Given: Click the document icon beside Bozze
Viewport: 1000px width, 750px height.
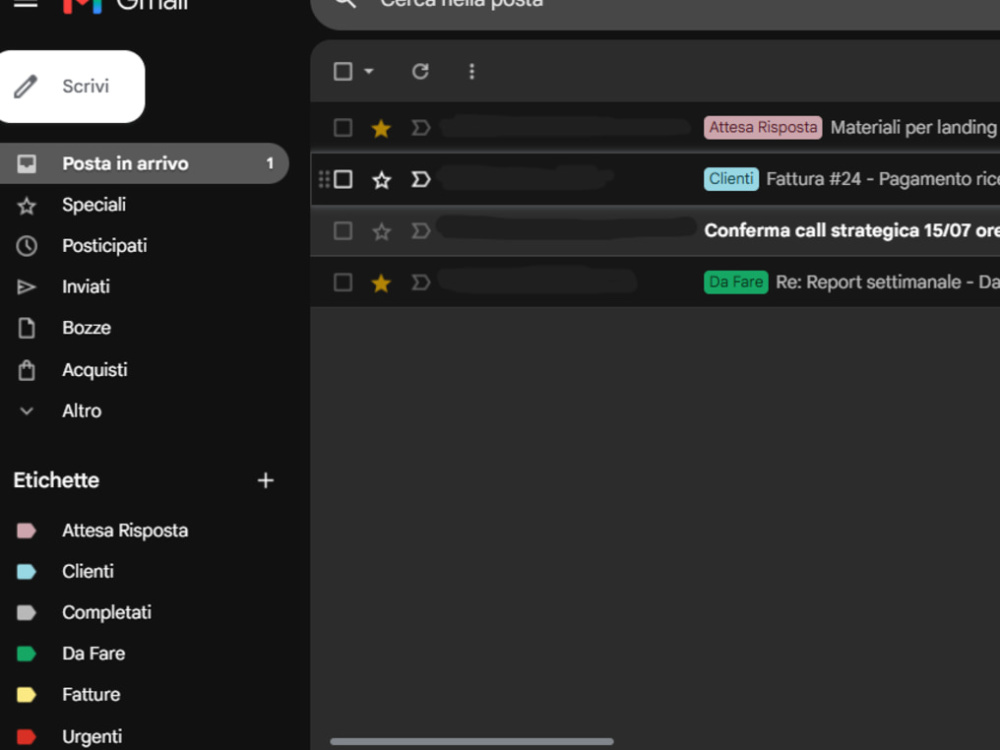Looking at the screenshot, I should click(x=26, y=328).
